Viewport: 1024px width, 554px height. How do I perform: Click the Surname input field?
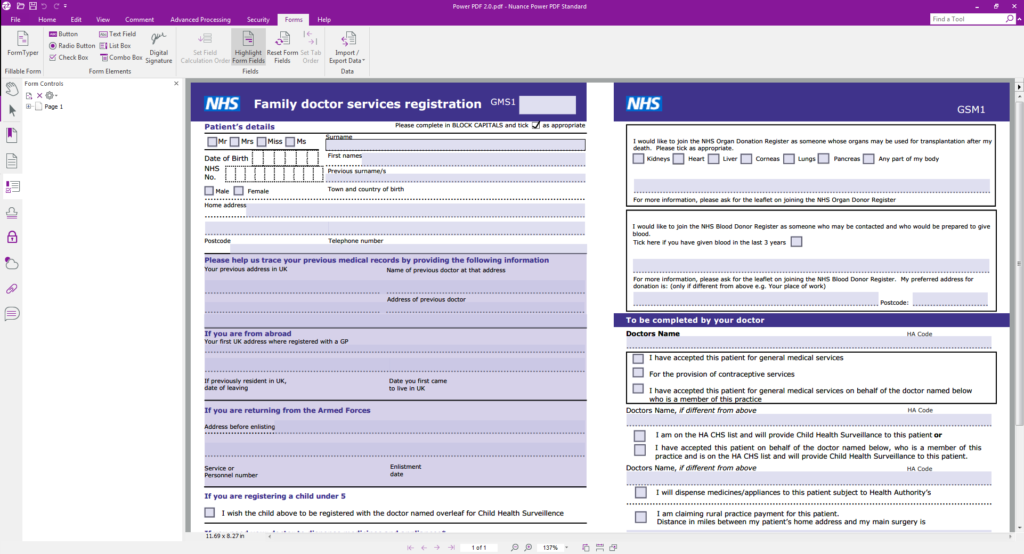pyautogui.click(x=455, y=145)
